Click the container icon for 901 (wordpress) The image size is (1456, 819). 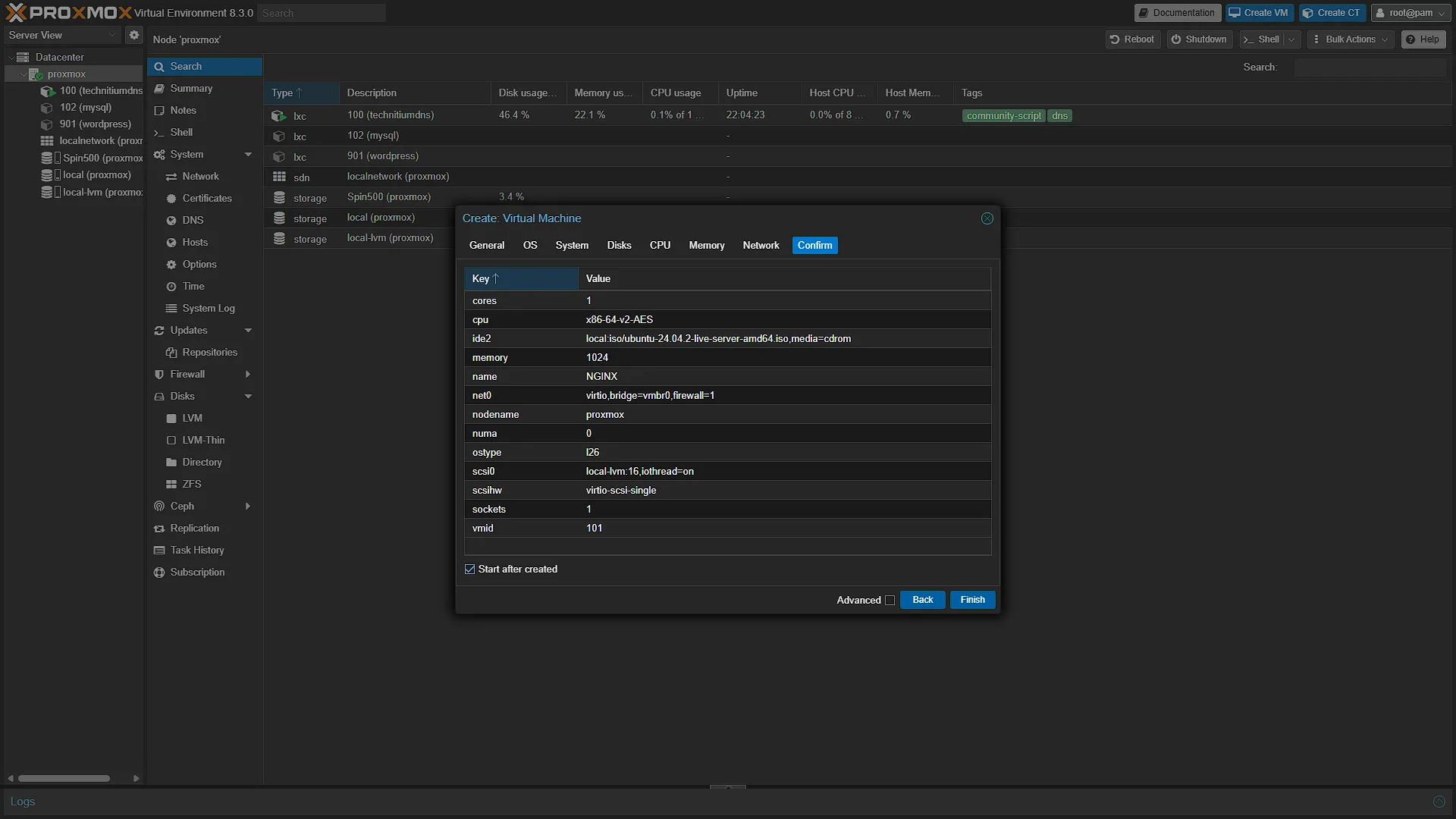pyautogui.click(x=47, y=124)
